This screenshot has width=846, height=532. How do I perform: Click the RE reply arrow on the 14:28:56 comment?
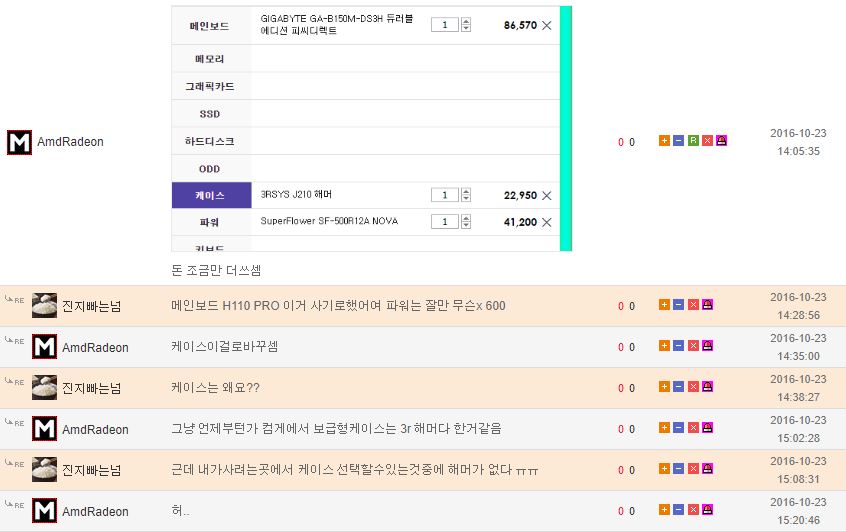15,299
